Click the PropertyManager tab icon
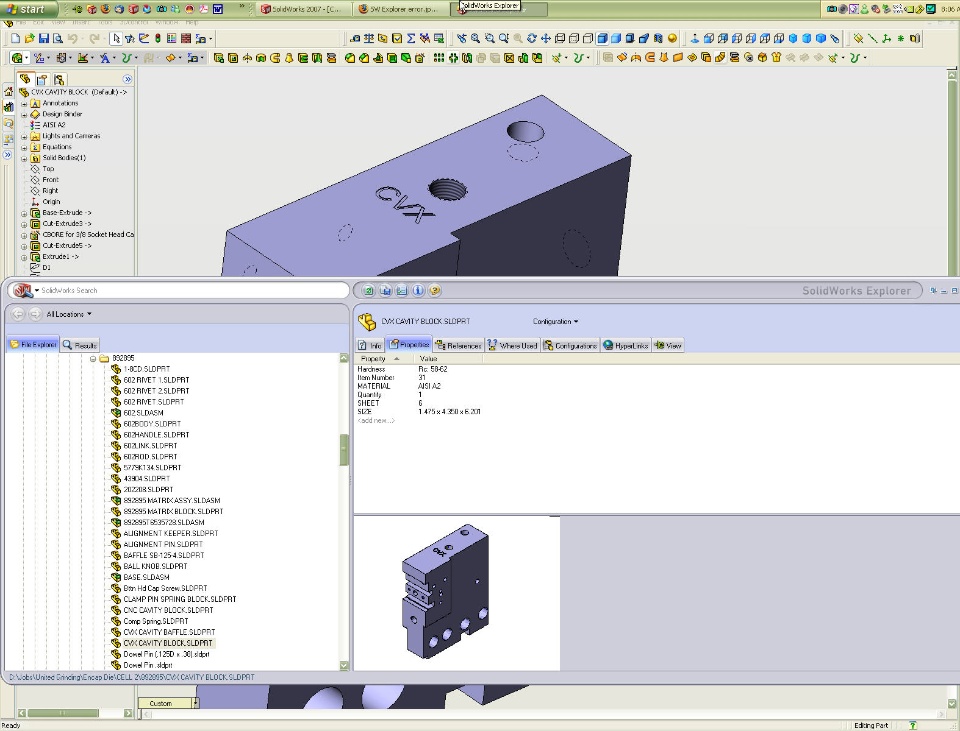The width and height of the screenshot is (960, 731). click(42, 80)
